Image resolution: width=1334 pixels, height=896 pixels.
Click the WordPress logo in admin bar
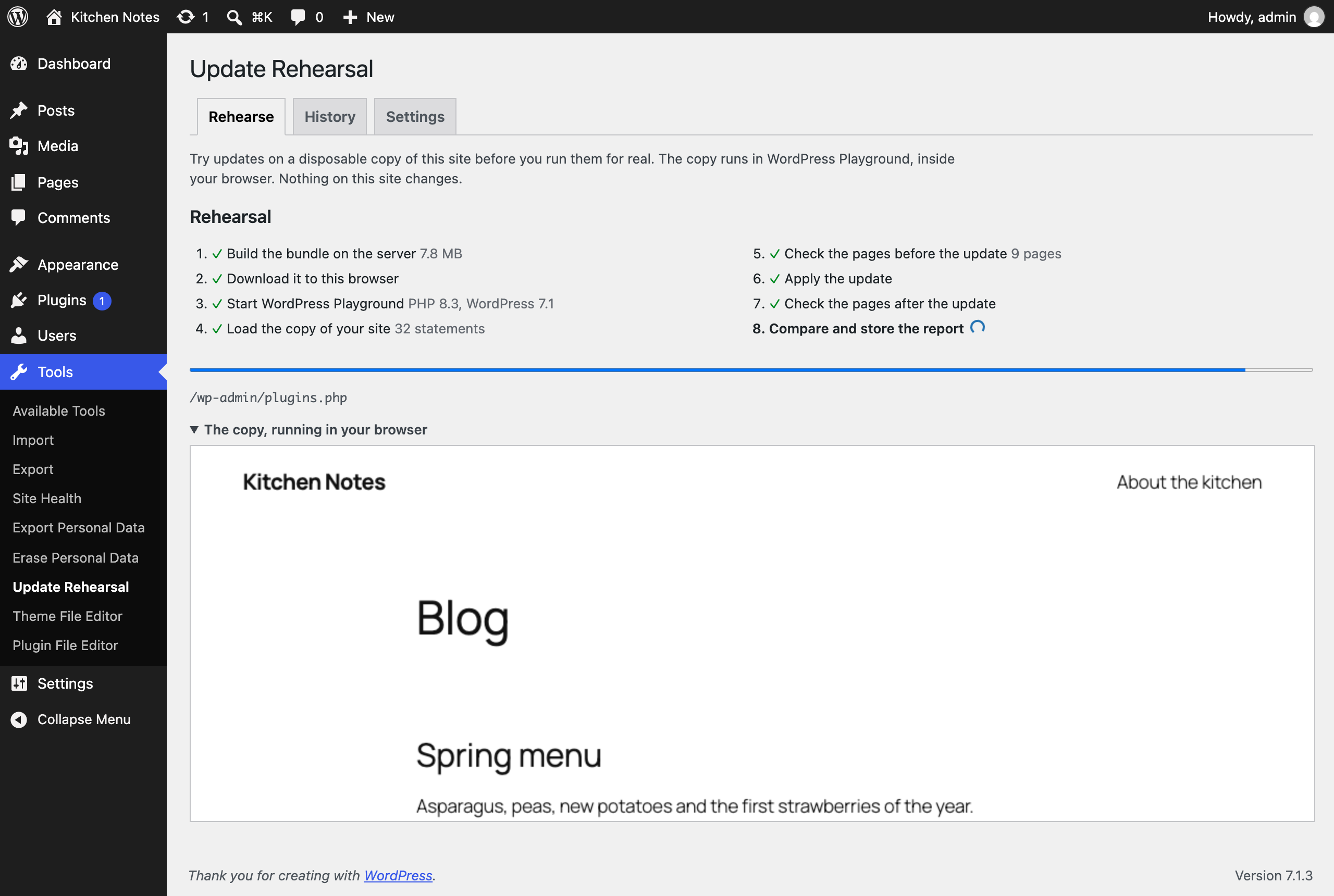pyautogui.click(x=18, y=17)
